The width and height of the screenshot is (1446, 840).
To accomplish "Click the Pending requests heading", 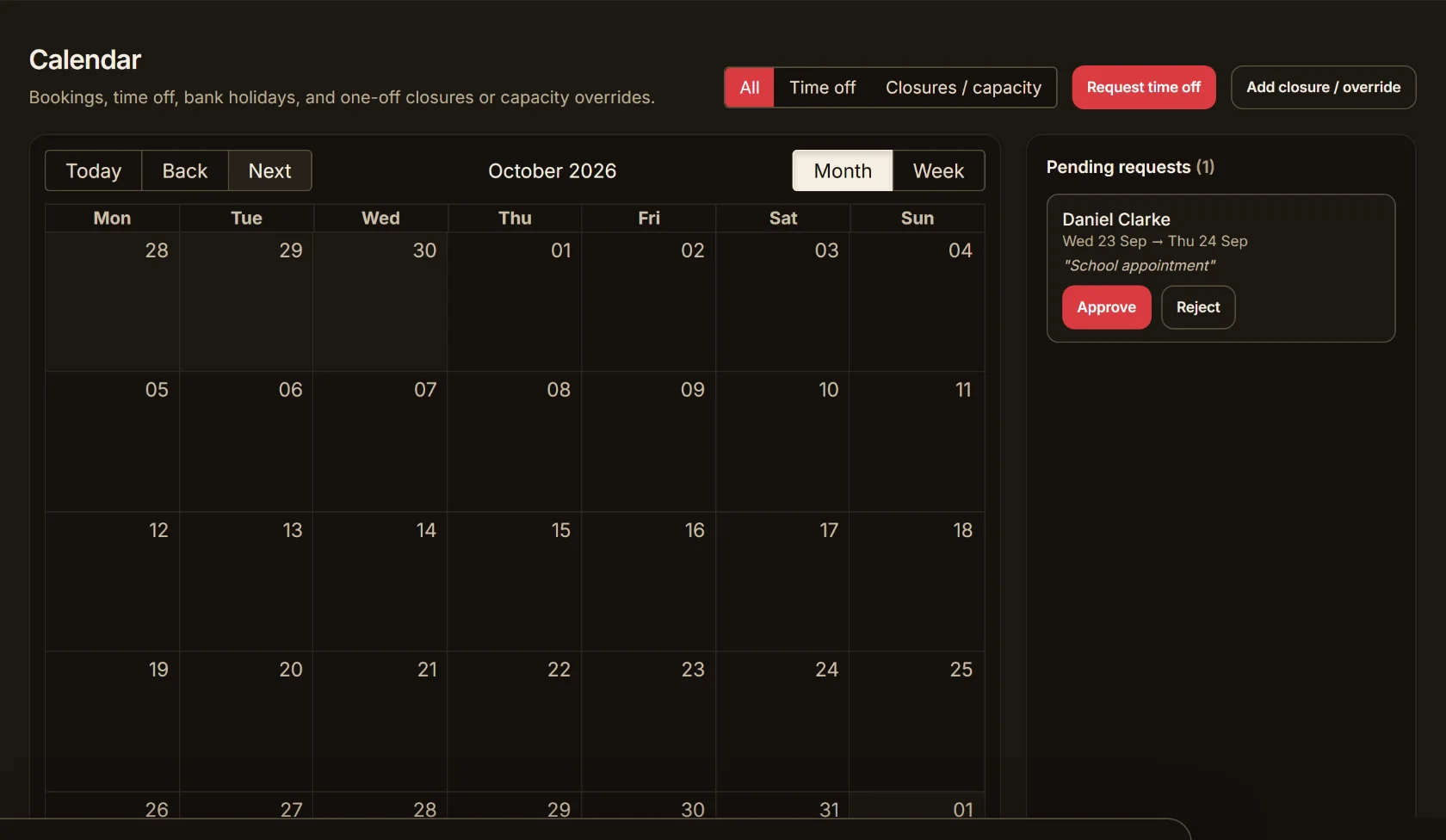I will click(1130, 167).
